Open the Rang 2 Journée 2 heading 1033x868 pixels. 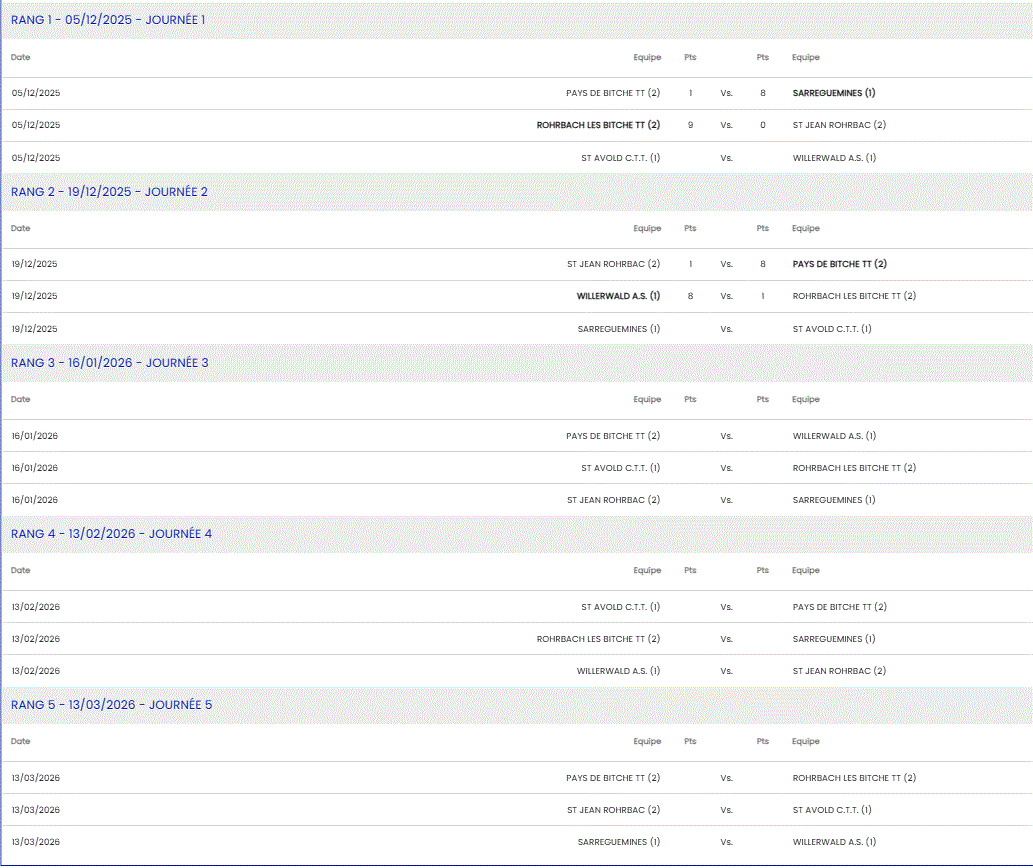click(109, 191)
